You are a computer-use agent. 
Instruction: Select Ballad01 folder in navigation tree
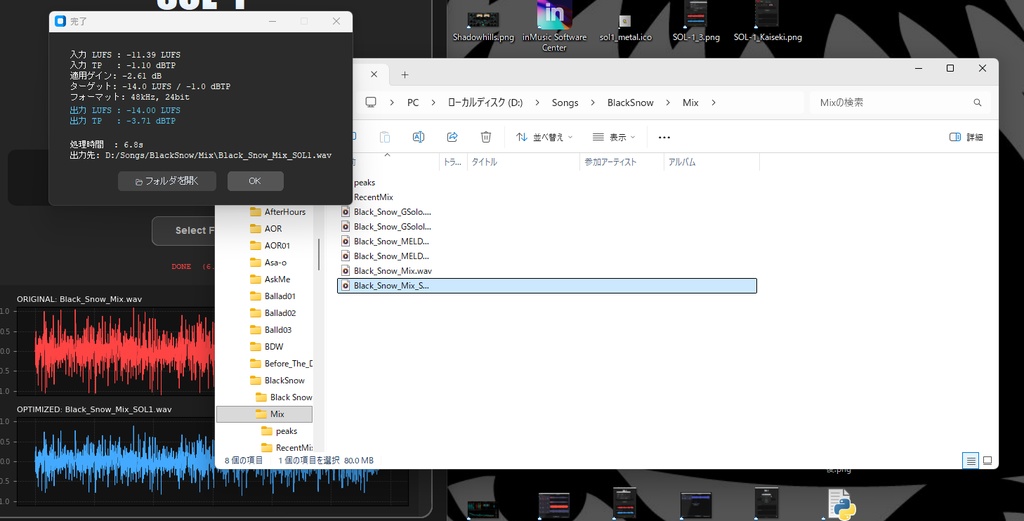tap(274, 296)
